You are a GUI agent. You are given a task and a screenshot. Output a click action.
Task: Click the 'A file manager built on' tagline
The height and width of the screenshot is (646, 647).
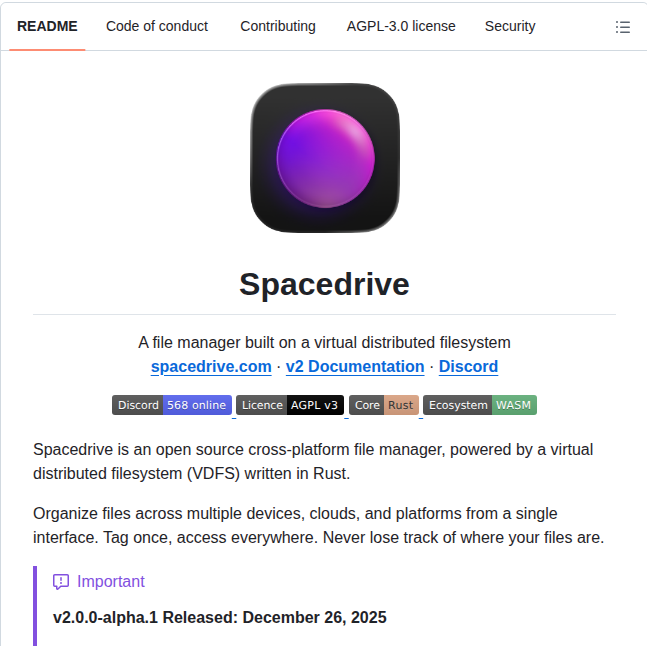click(x=324, y=343)
